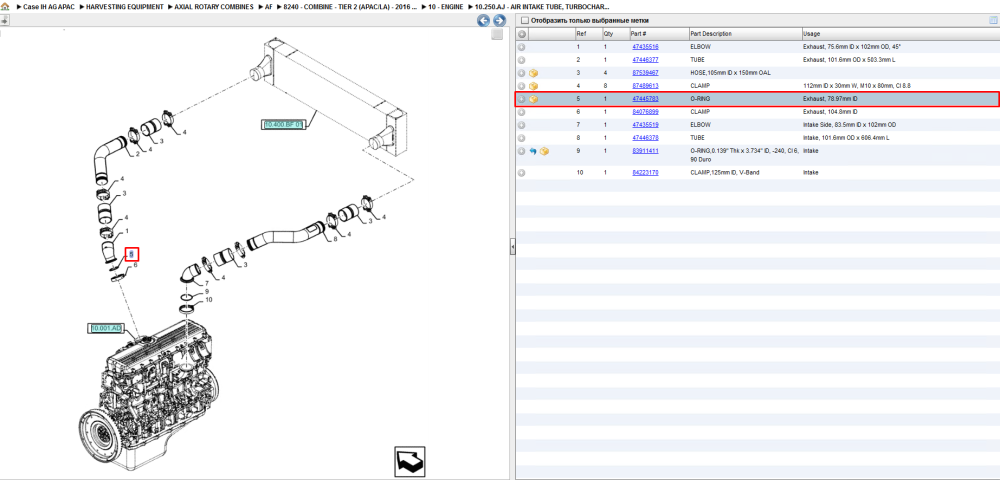Click the add circle icon for O-RING 47445783
This screenshot has height=480, width=1000.
coord(522,99)
